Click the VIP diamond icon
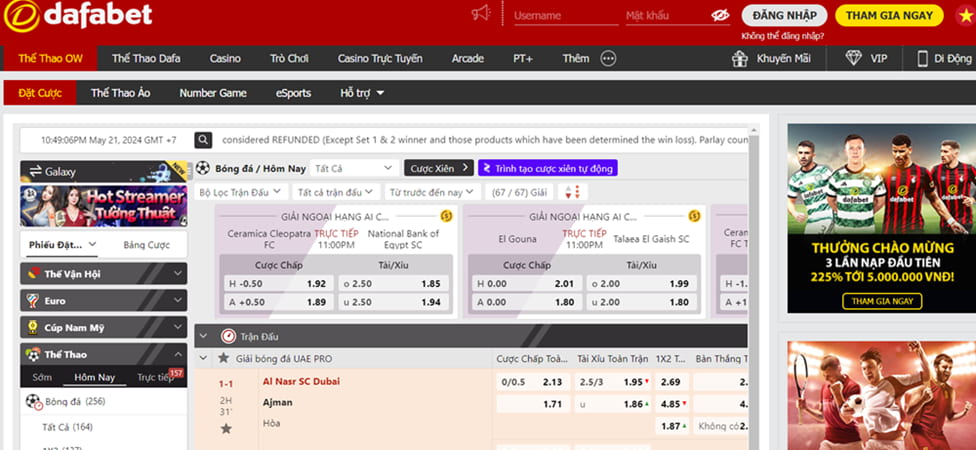Viewport: 976px width, 450px height. tap(853, 59)
